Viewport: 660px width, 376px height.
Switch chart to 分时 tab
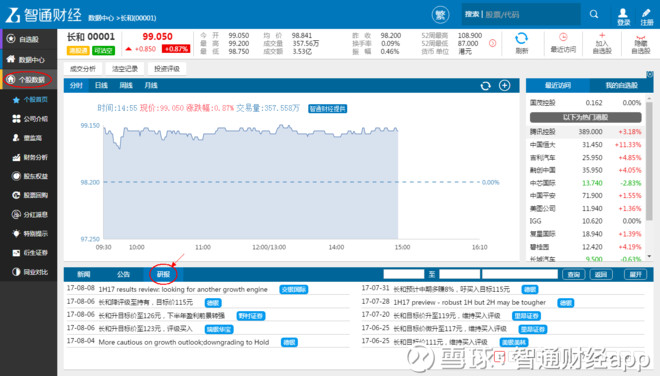coord(76,85)
